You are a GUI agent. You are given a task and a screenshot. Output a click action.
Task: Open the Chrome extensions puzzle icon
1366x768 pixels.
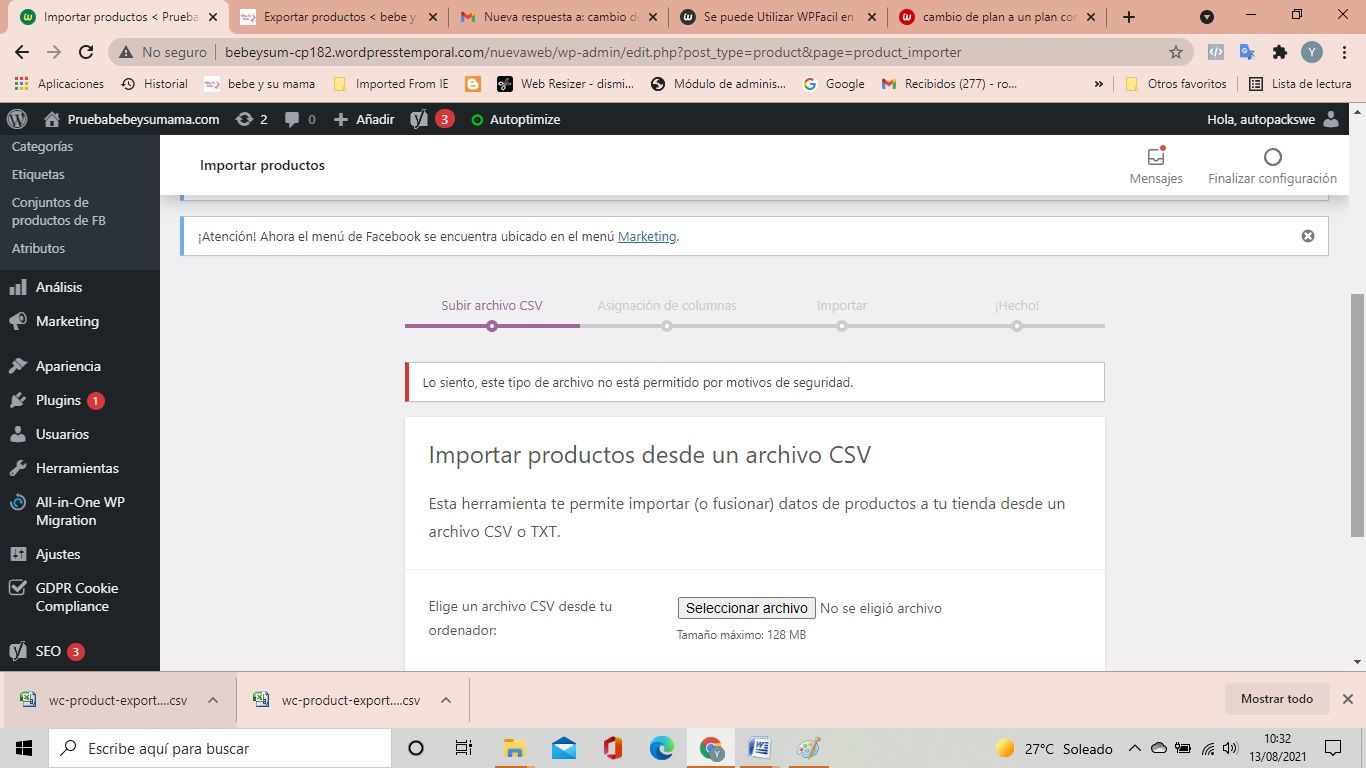[1280, 52]
